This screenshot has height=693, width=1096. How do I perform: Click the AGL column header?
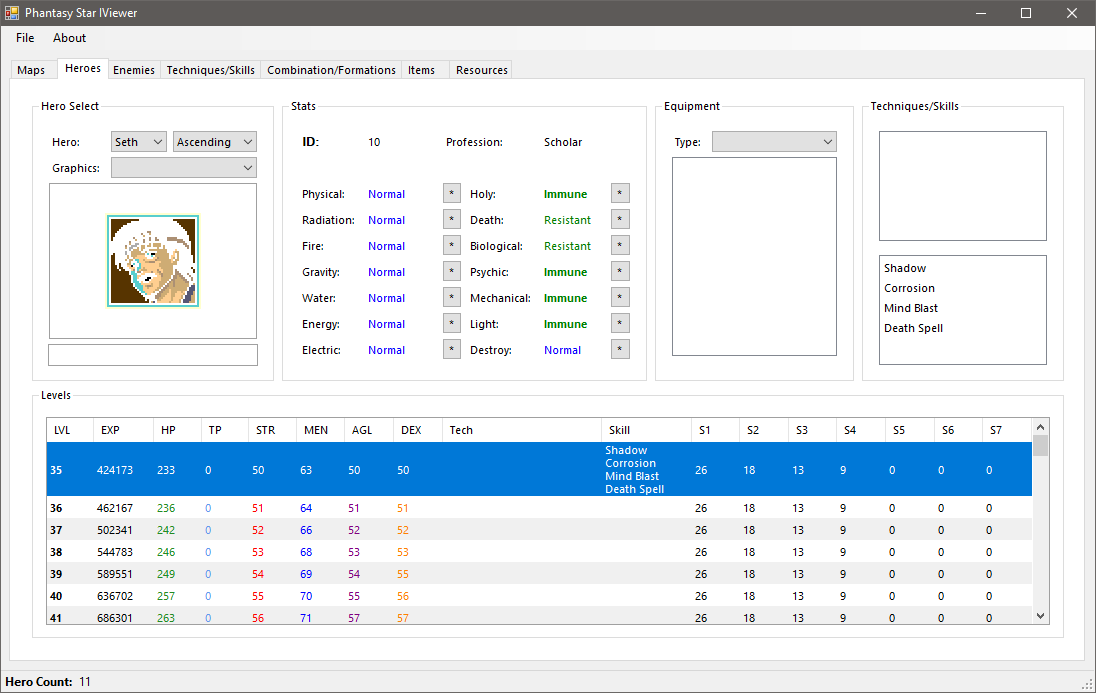point(369,430)
